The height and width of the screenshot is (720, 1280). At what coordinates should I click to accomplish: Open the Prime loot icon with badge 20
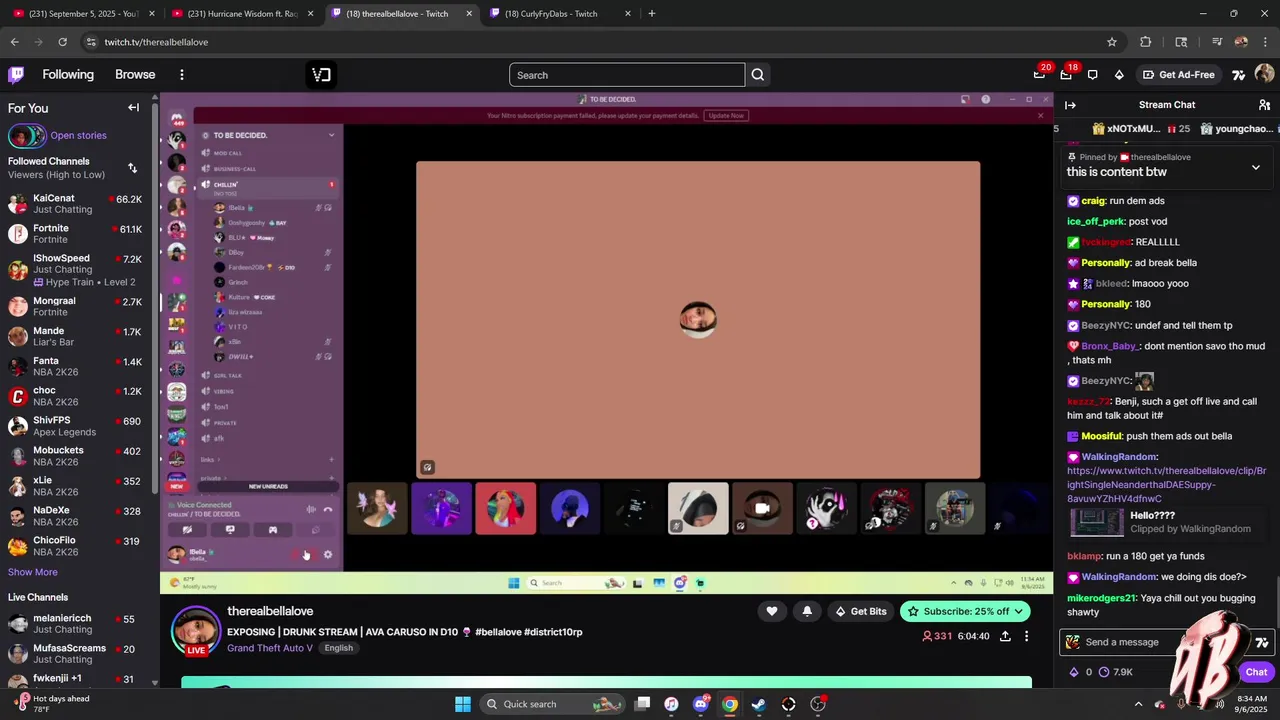[1039, 75]
